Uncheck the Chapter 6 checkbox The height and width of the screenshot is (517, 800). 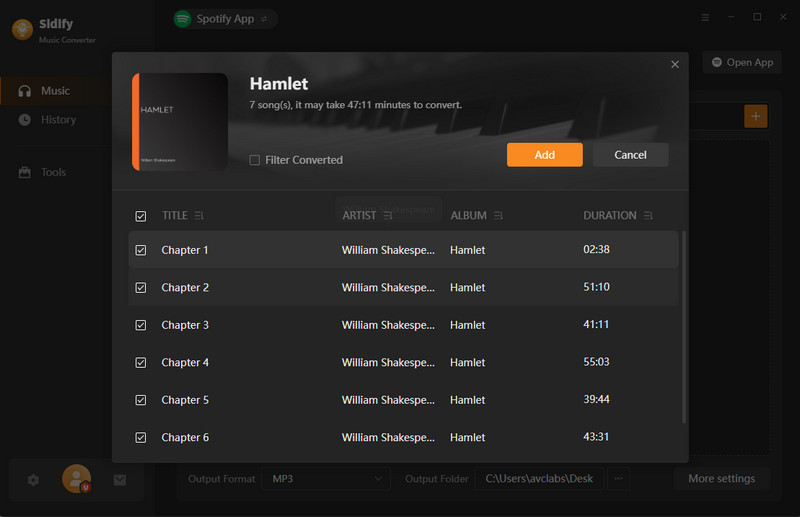point(141,438)
